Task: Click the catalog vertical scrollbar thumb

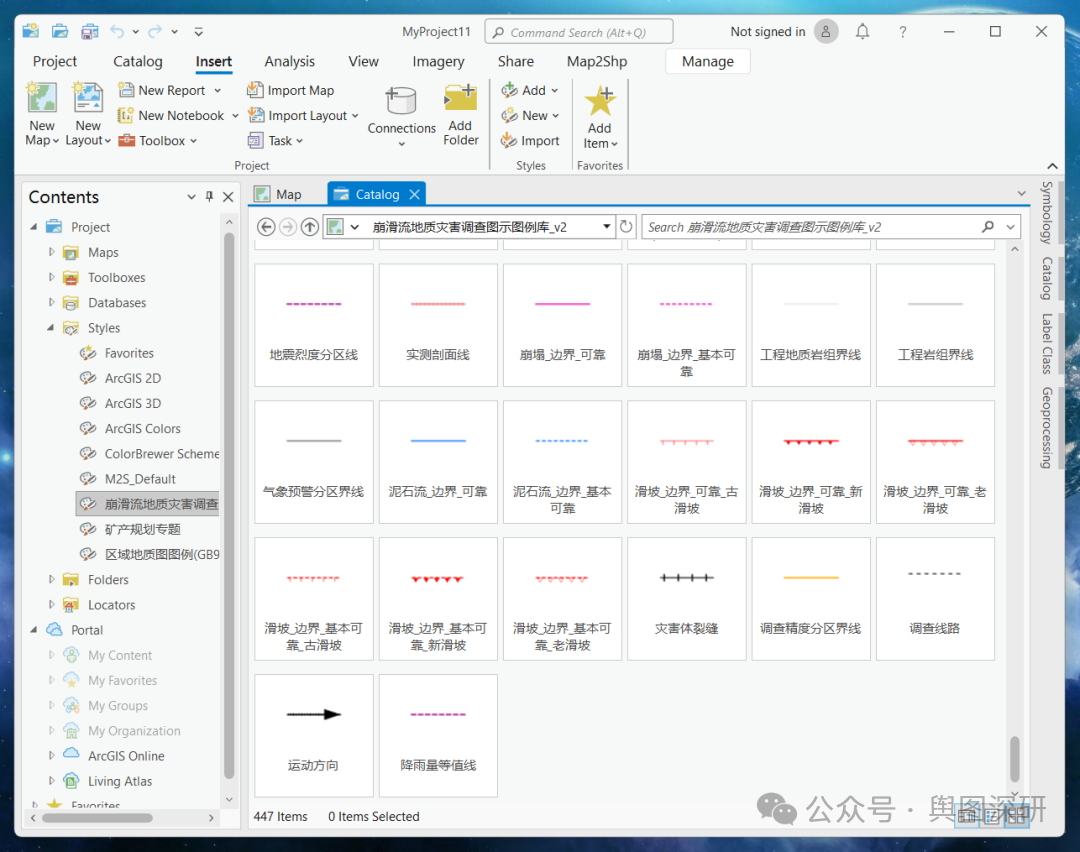Action: click(x=1015, y=758)
